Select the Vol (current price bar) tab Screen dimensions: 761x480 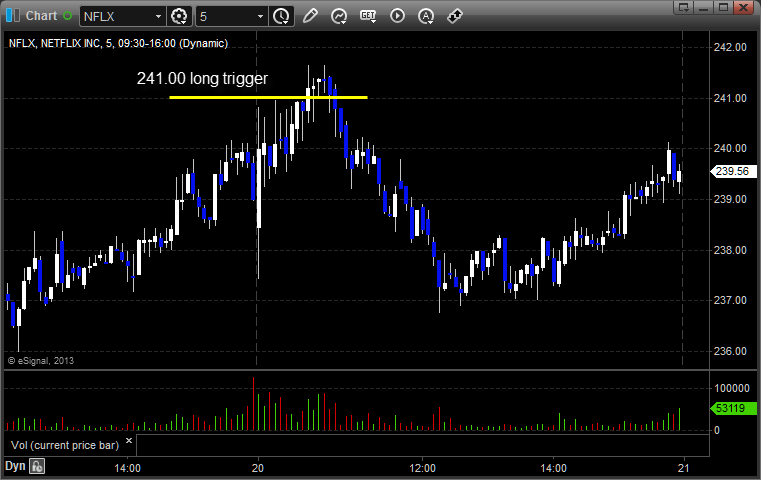65,445
